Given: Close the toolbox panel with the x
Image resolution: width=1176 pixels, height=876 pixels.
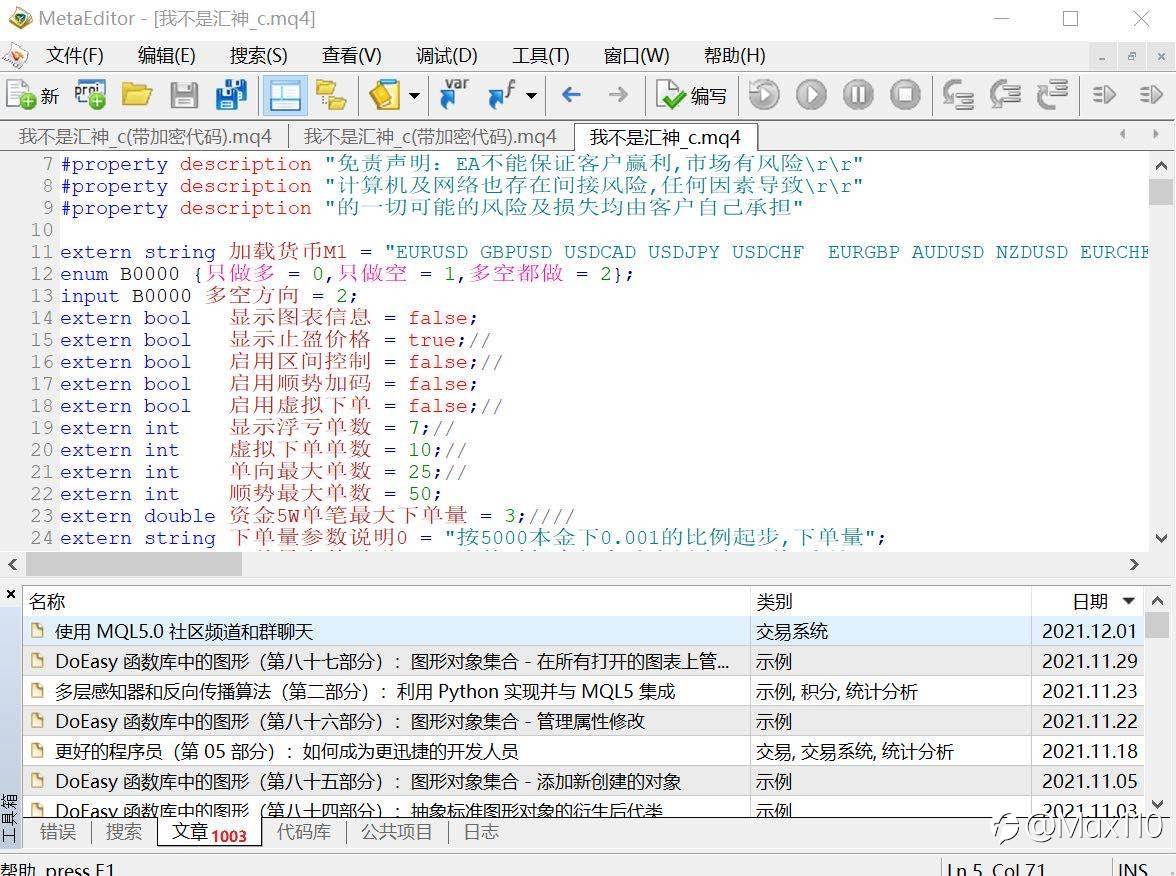Looking at the screenshot, I should [x=10, y=595].
